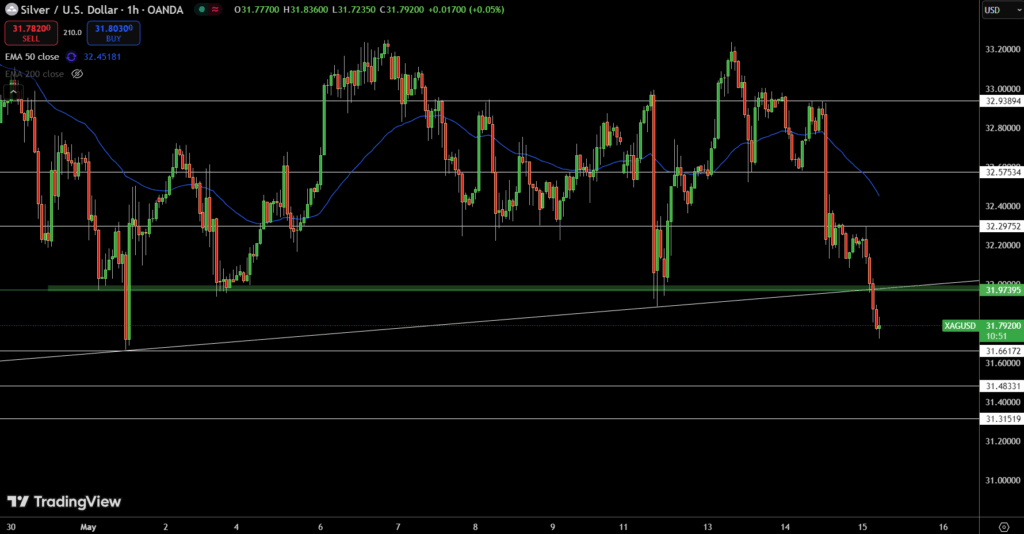Screen dimensions: 1024x534
Task: Open chart settings hexagon icon
Action: click(1004, 527)
